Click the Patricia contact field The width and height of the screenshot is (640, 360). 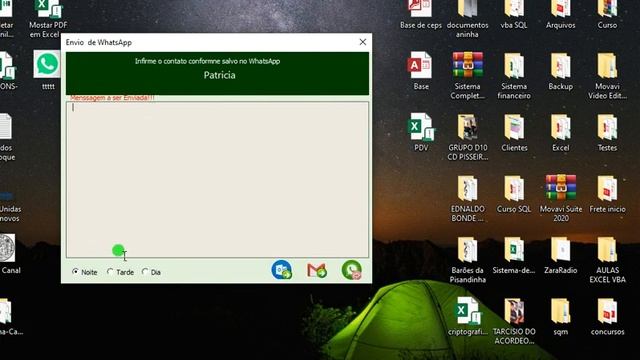[219, 75]
